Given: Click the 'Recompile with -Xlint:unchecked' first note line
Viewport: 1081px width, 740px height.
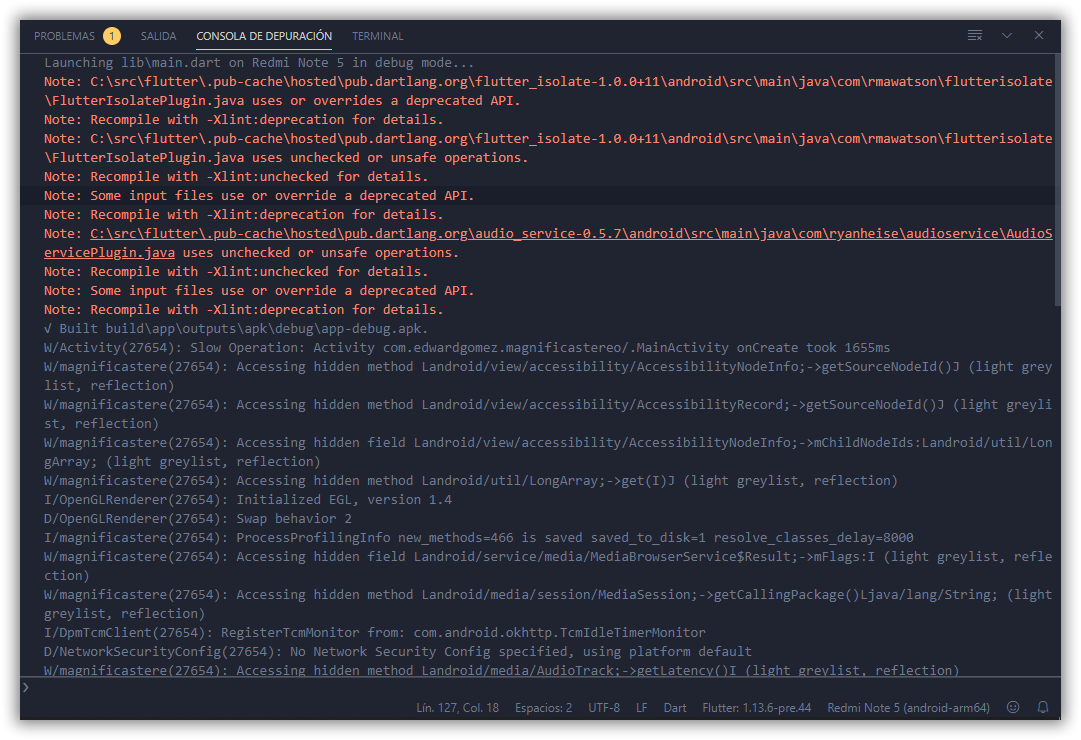Looking at the screenshot, I should tap(236, 177).
